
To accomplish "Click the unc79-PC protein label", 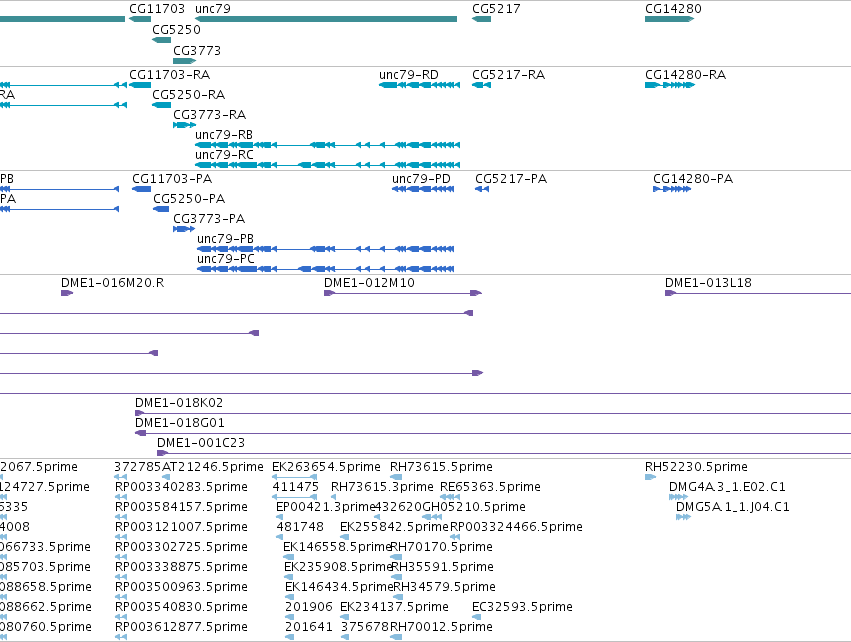I will point(226,258).
